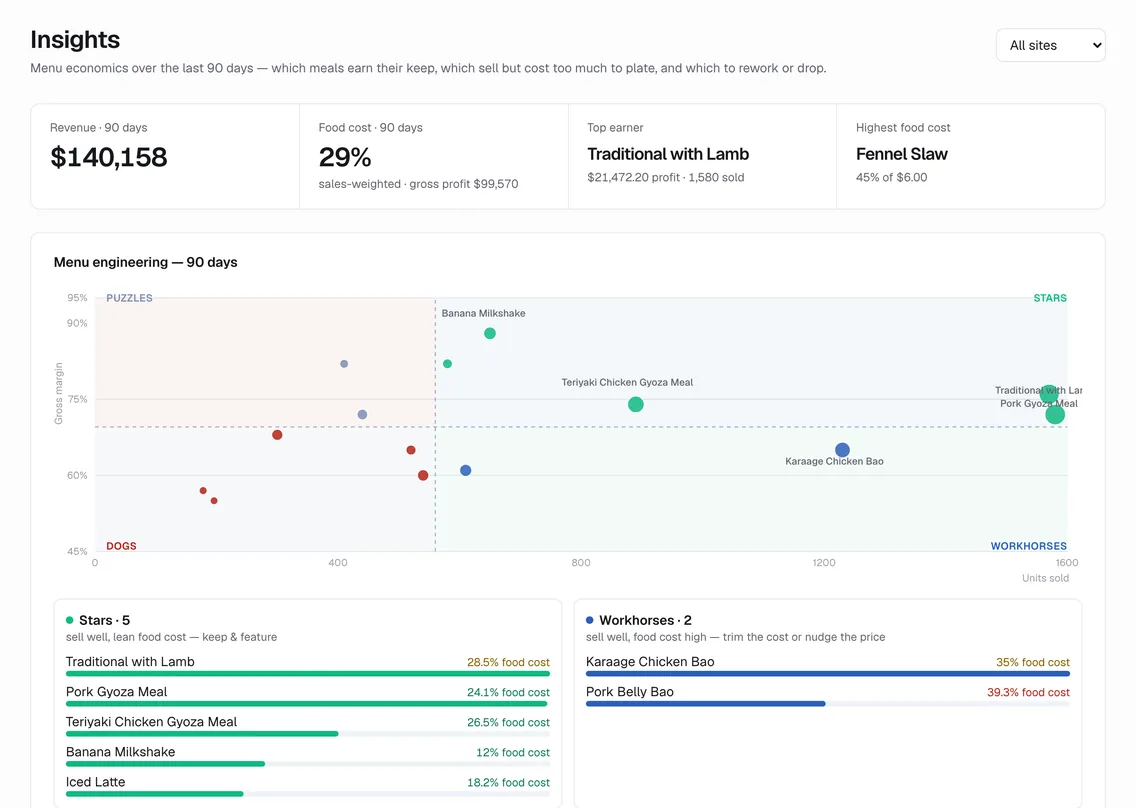Open Pork Gyoza Meal row in Stars list
This screenshot has height=808, width=1136.
(307, 696)
